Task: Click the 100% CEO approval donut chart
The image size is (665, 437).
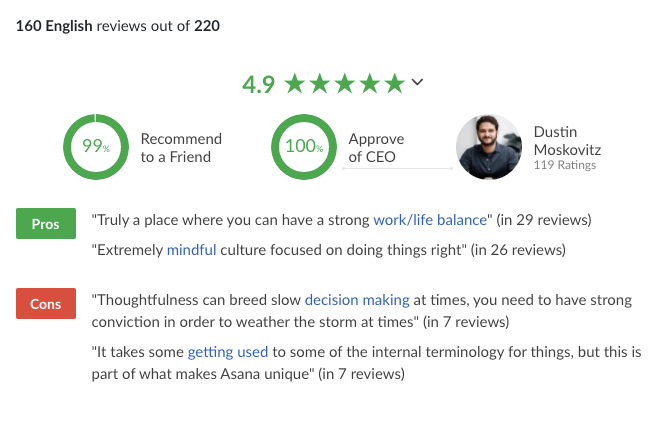Action: point(304,147)
